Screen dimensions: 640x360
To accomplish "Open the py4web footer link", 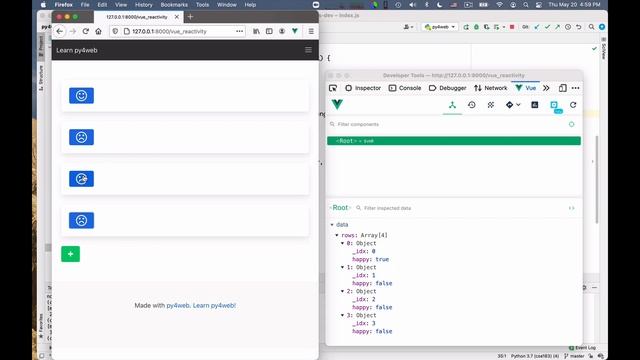I will pos(178,305).
